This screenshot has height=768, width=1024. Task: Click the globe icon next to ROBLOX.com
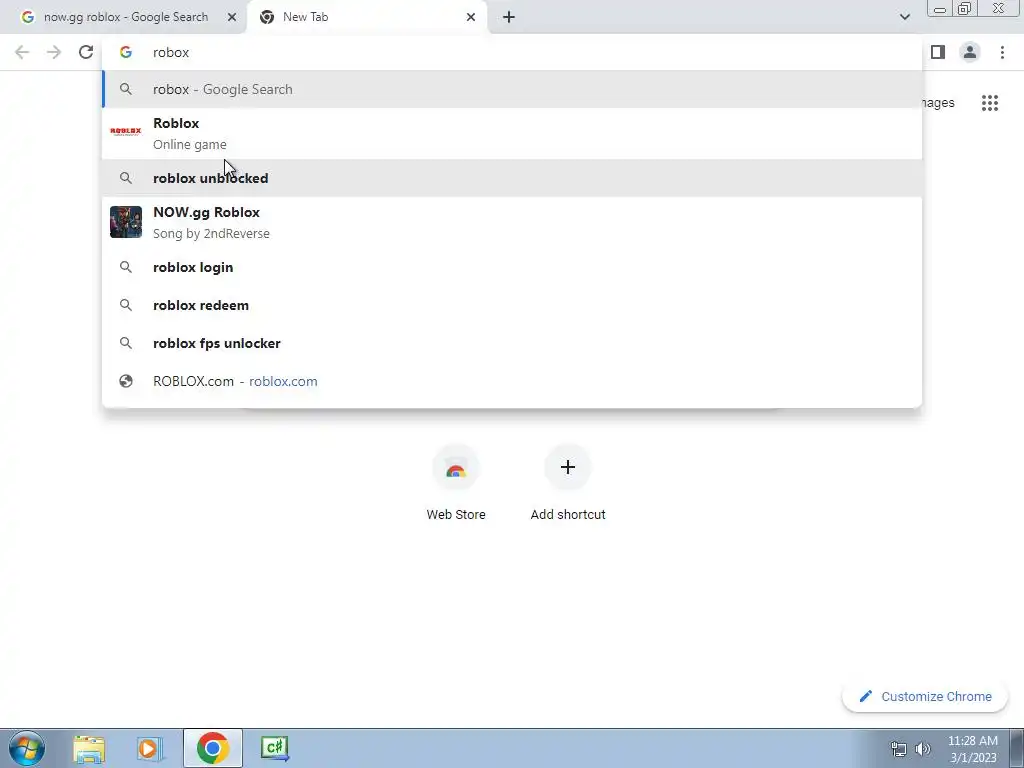tap(126, 381)
